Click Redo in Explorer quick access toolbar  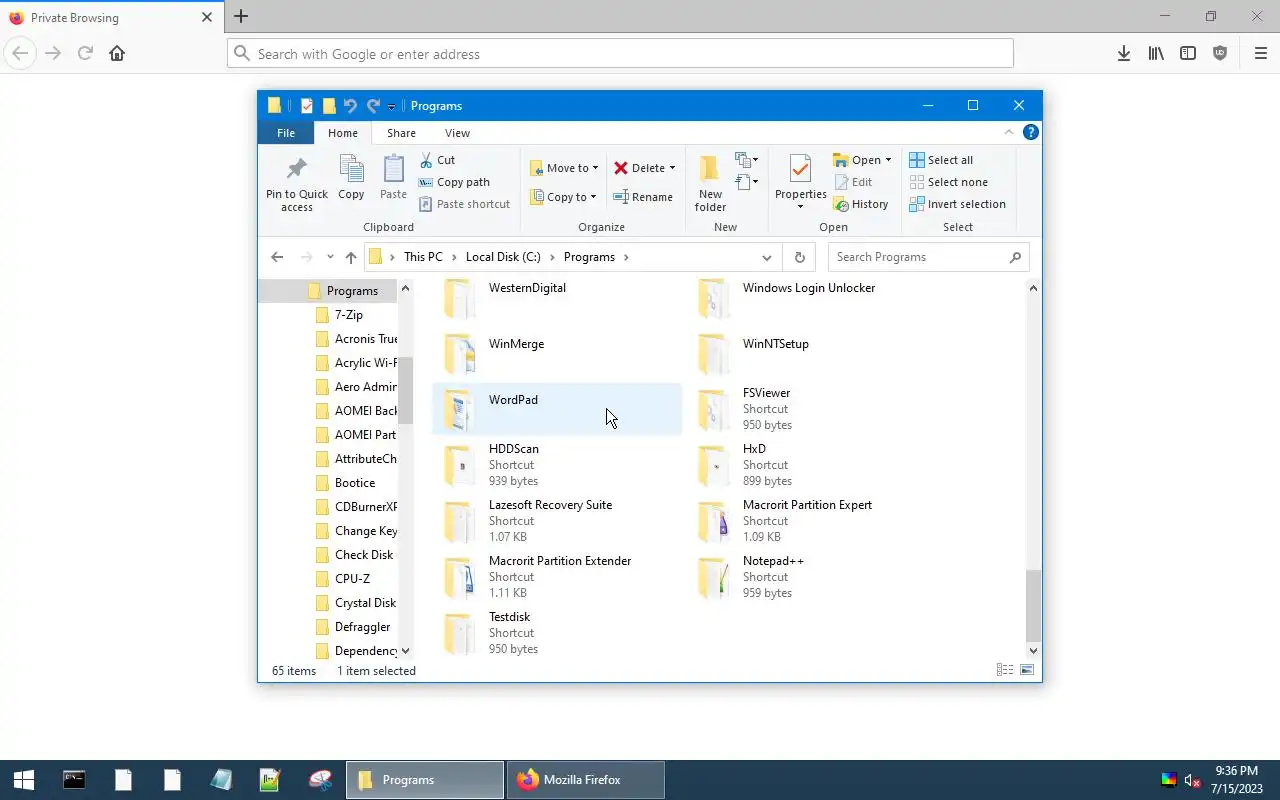(x=373, y=105)
